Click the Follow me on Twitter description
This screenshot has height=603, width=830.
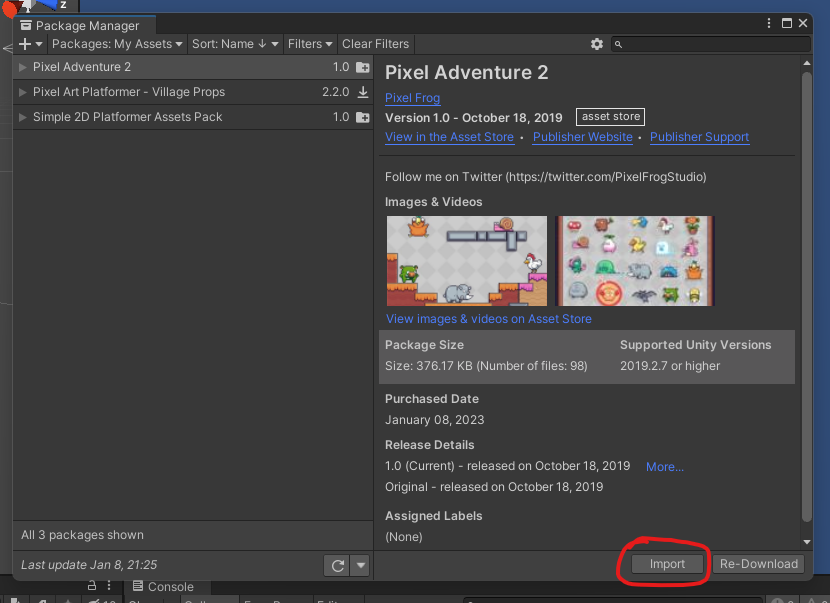[x=545, y=177]
